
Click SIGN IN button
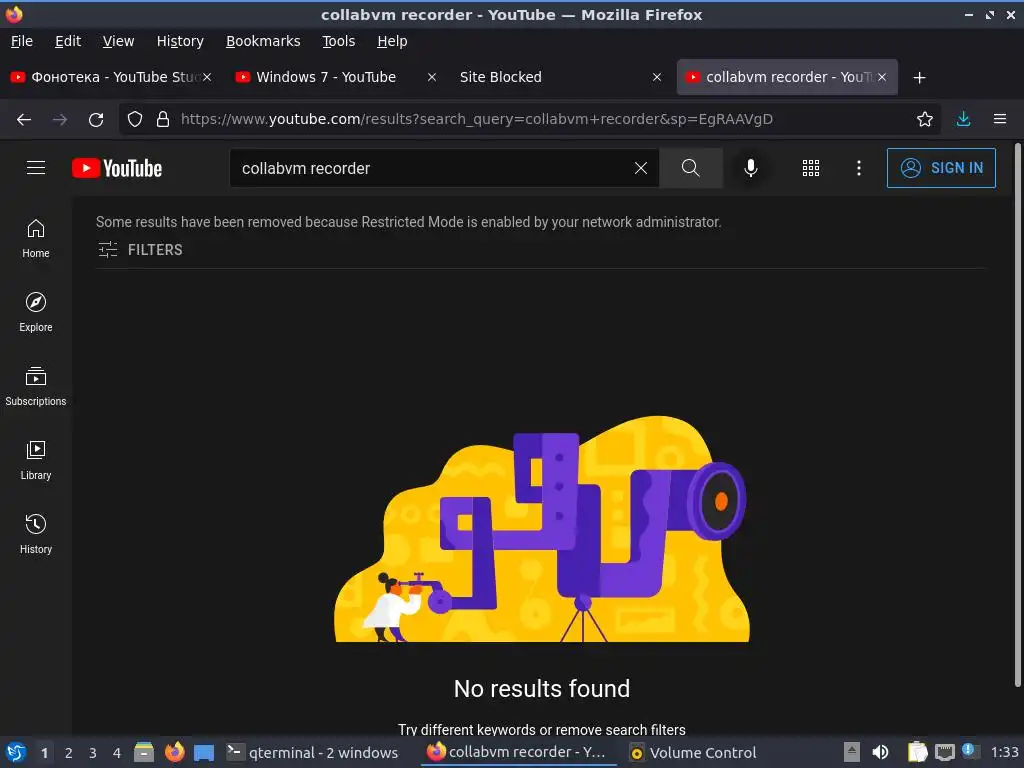(x=941, y=168)
